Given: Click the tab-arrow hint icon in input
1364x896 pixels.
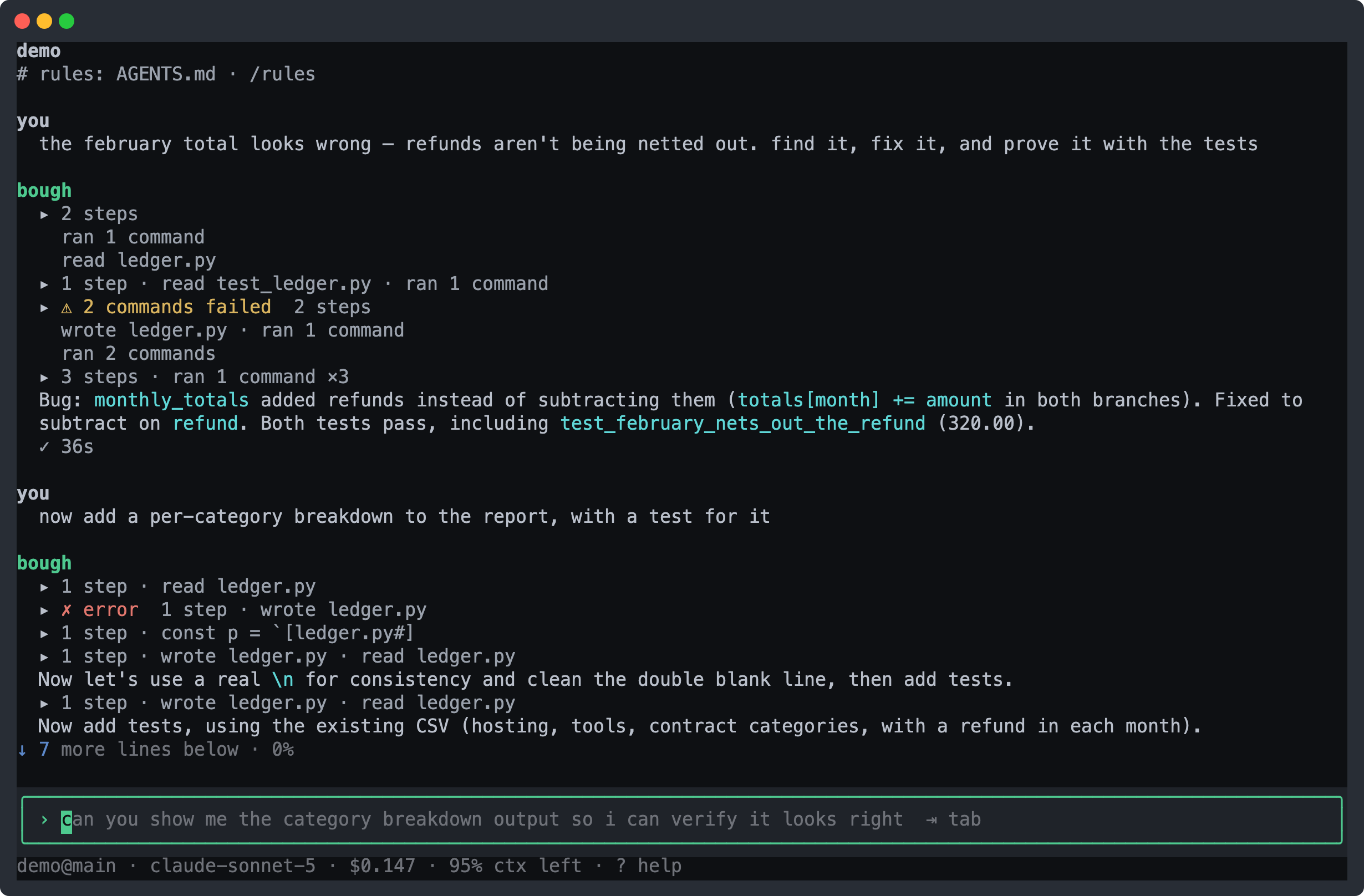Looking at the screenshot, I should point(932,821).
